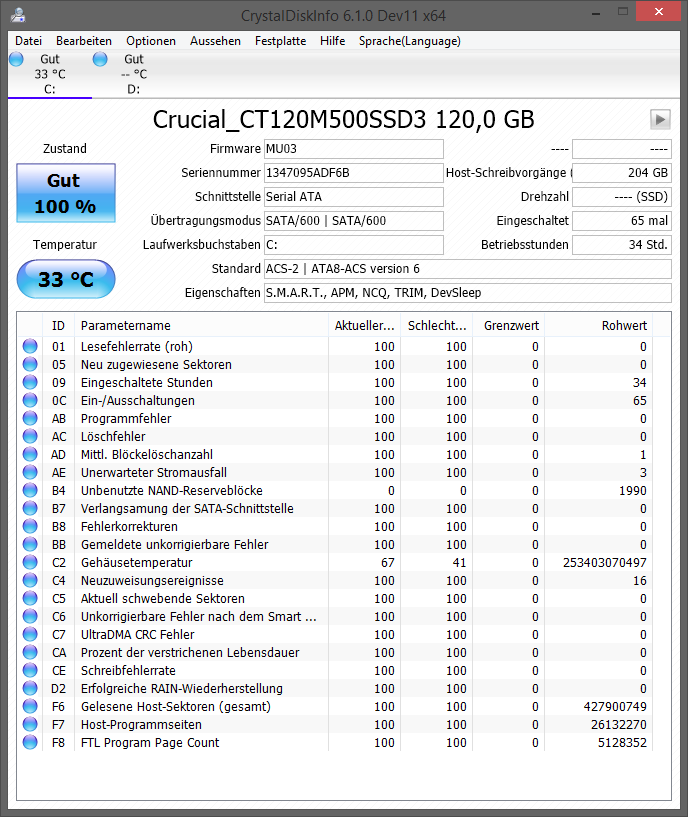The height and width of the screenshot is (817, 688).
Task: Open the Hilfe menu
Action: (333, 41)
